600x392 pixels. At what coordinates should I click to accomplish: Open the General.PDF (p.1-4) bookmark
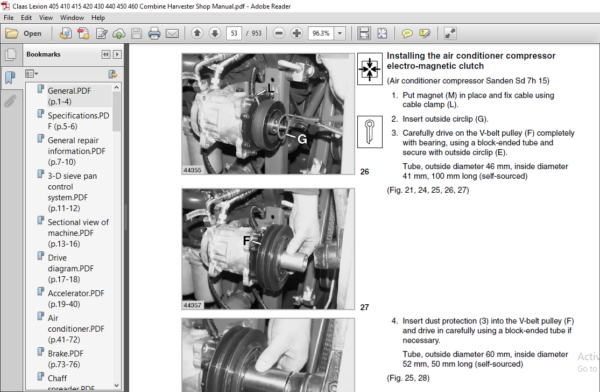tap(69, 96)
